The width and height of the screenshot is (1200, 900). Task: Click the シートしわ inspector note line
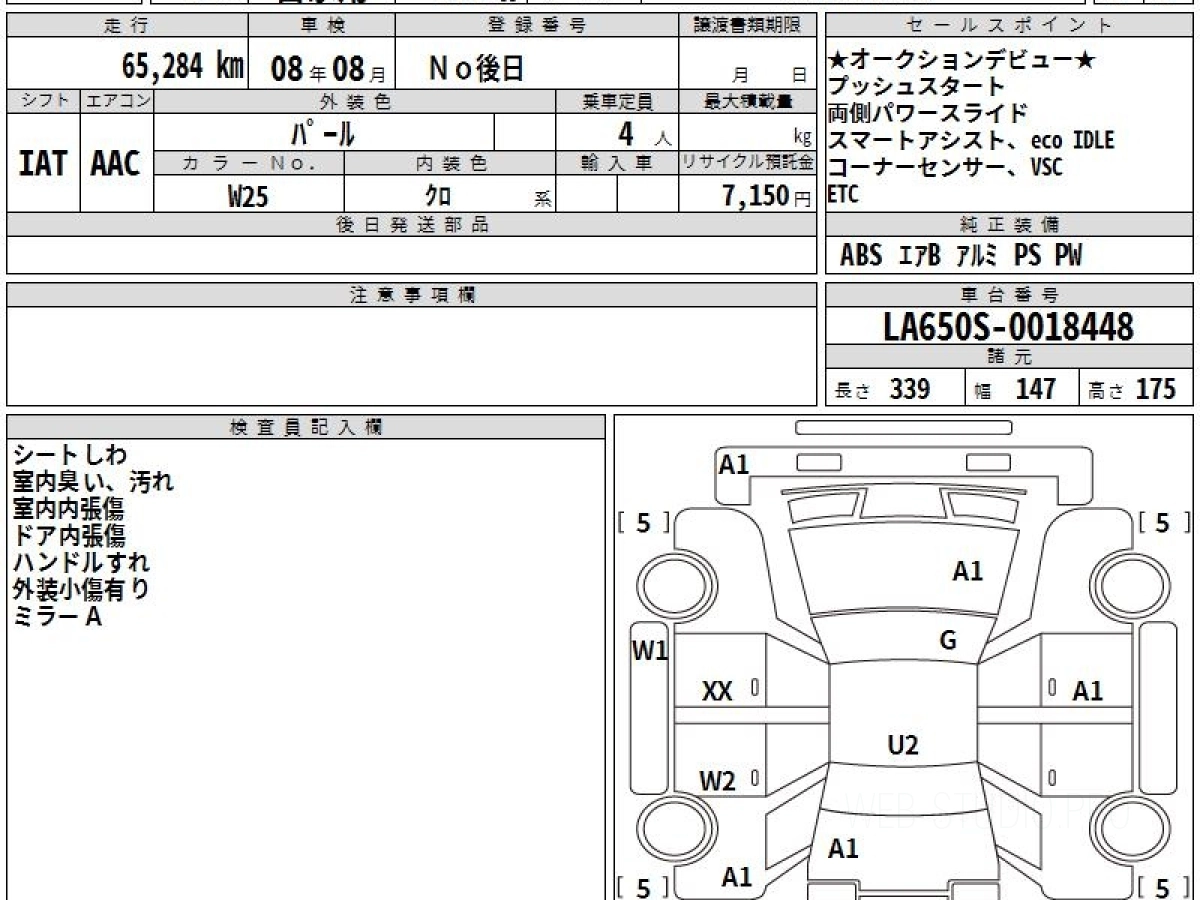70,455
